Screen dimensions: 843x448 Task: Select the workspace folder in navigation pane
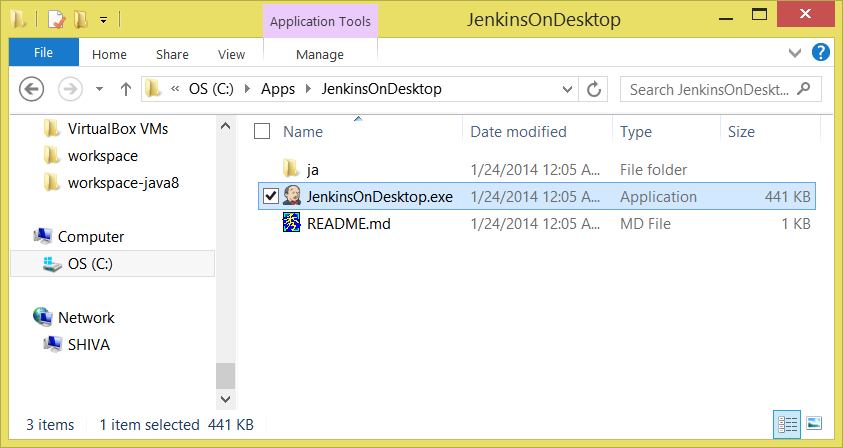click(103, 156)
